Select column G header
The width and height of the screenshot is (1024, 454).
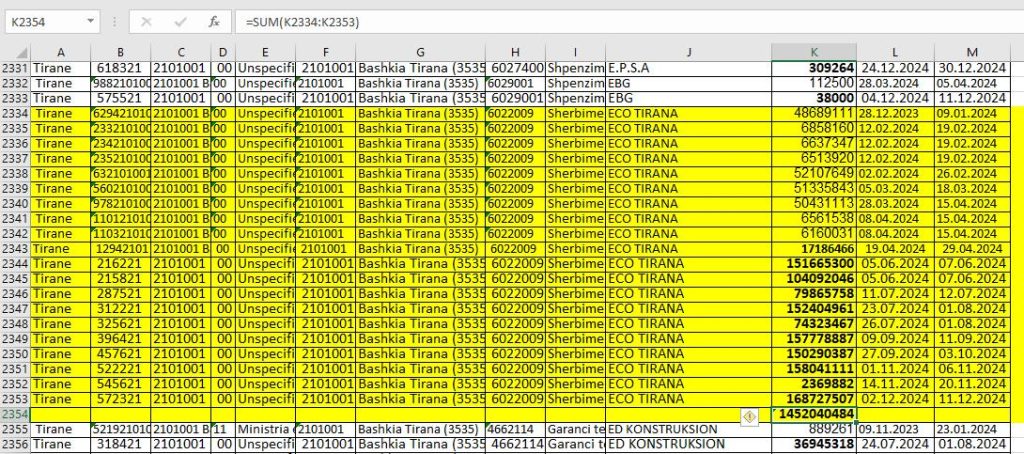click(421, 53)
